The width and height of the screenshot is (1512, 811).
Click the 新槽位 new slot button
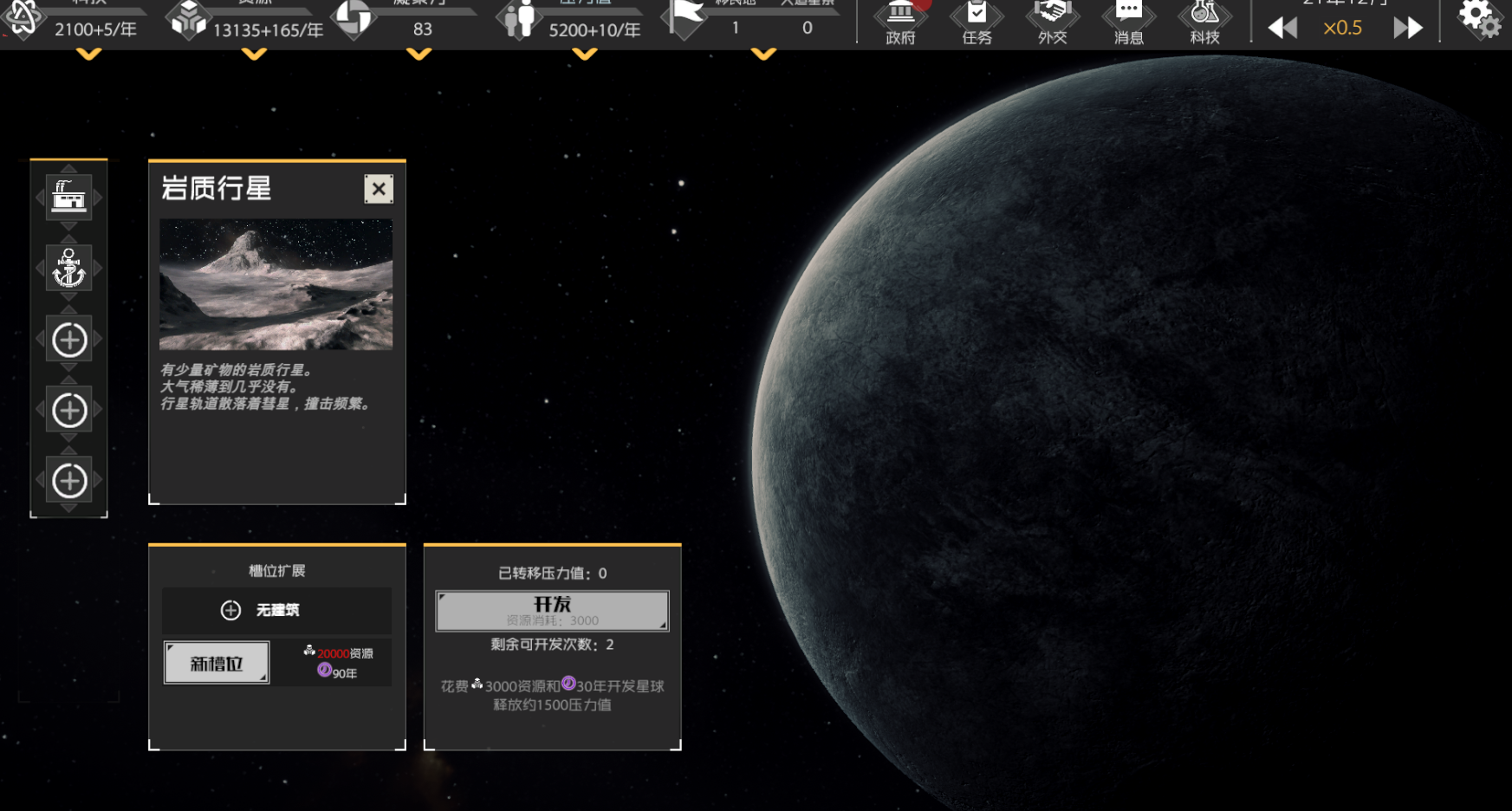click(217, 663)
